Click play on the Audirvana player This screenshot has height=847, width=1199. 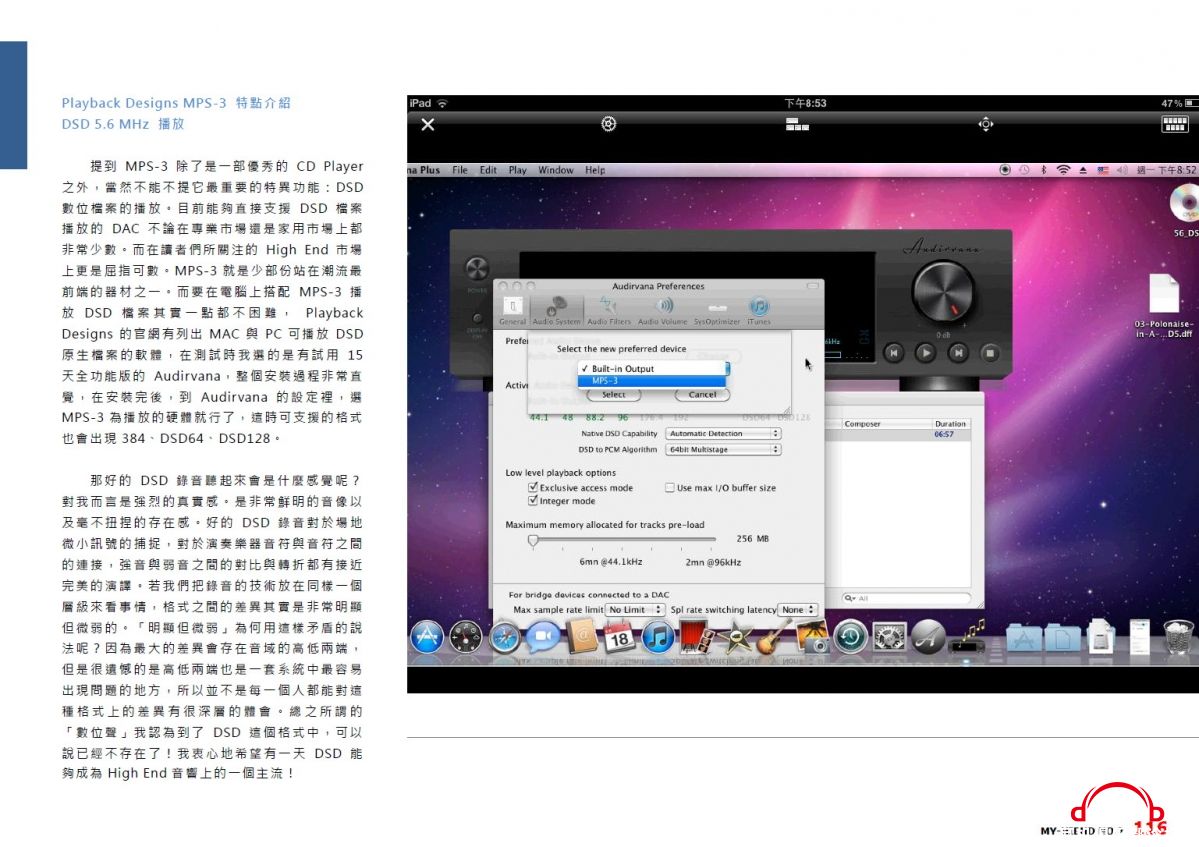[925, 352]
